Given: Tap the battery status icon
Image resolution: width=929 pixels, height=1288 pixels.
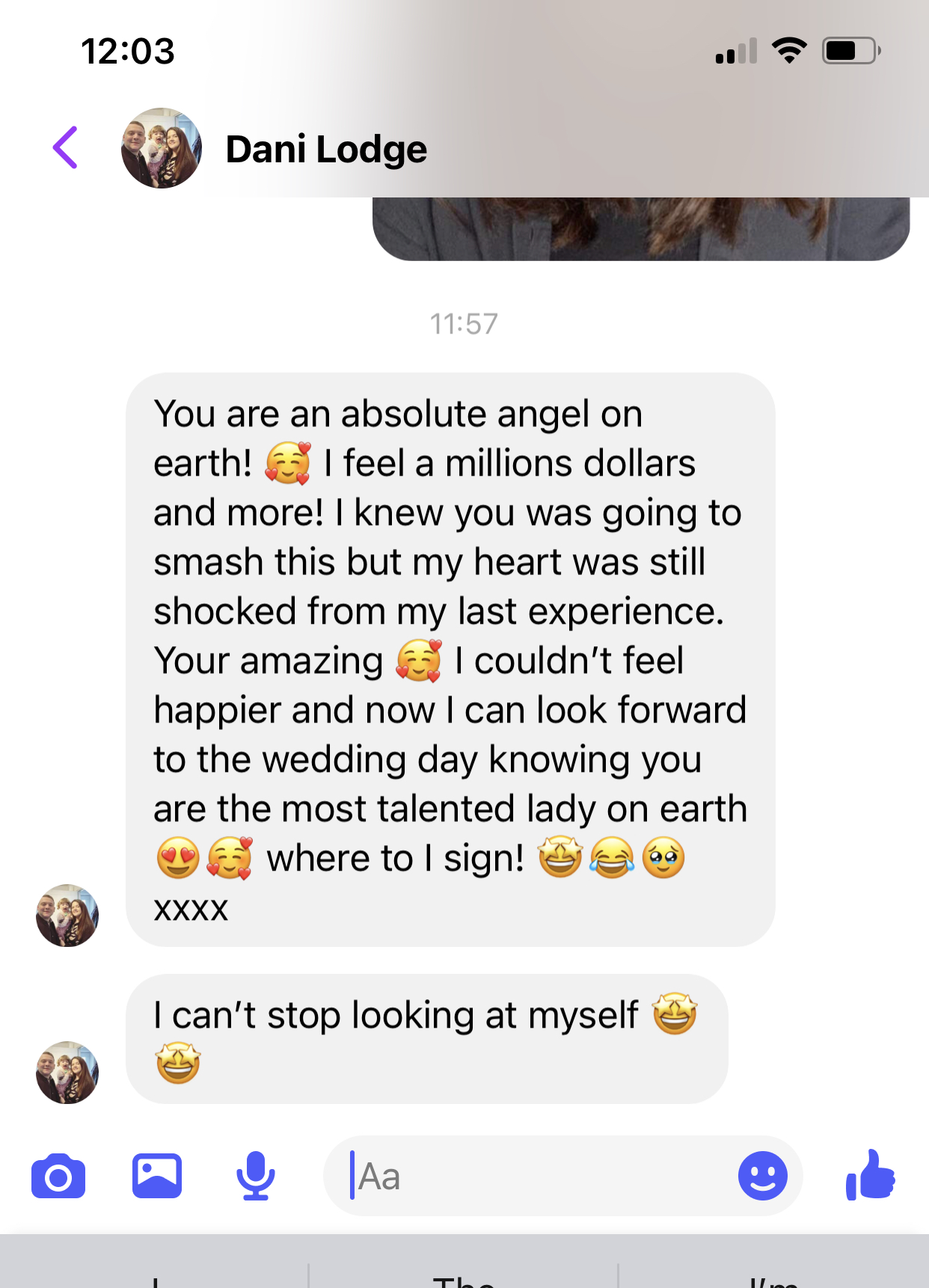Looking at the screenshot, I should point(851,51).
